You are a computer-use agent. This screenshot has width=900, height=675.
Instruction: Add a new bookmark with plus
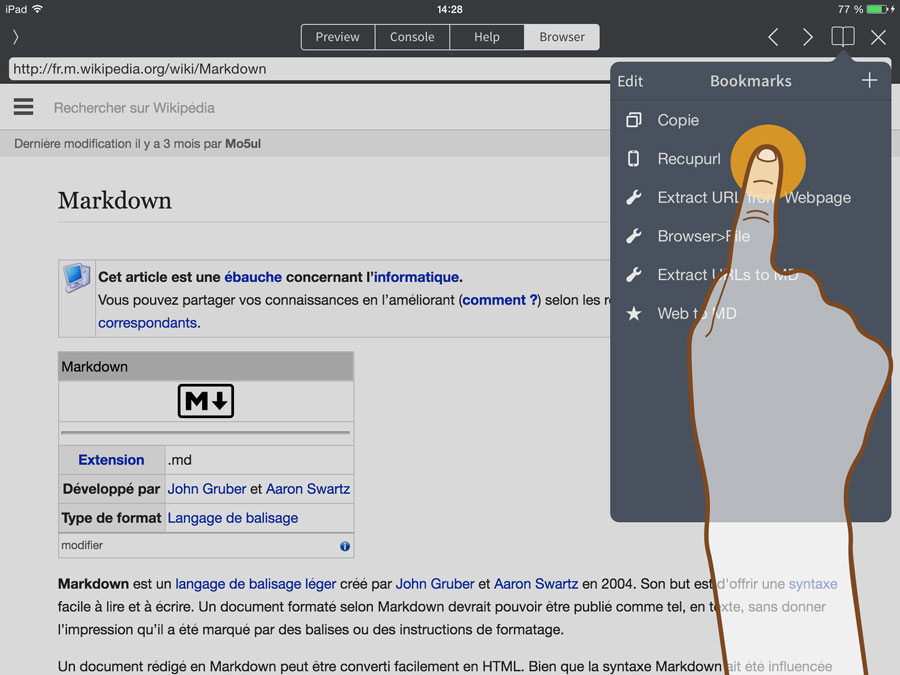(x=870, y=80)
